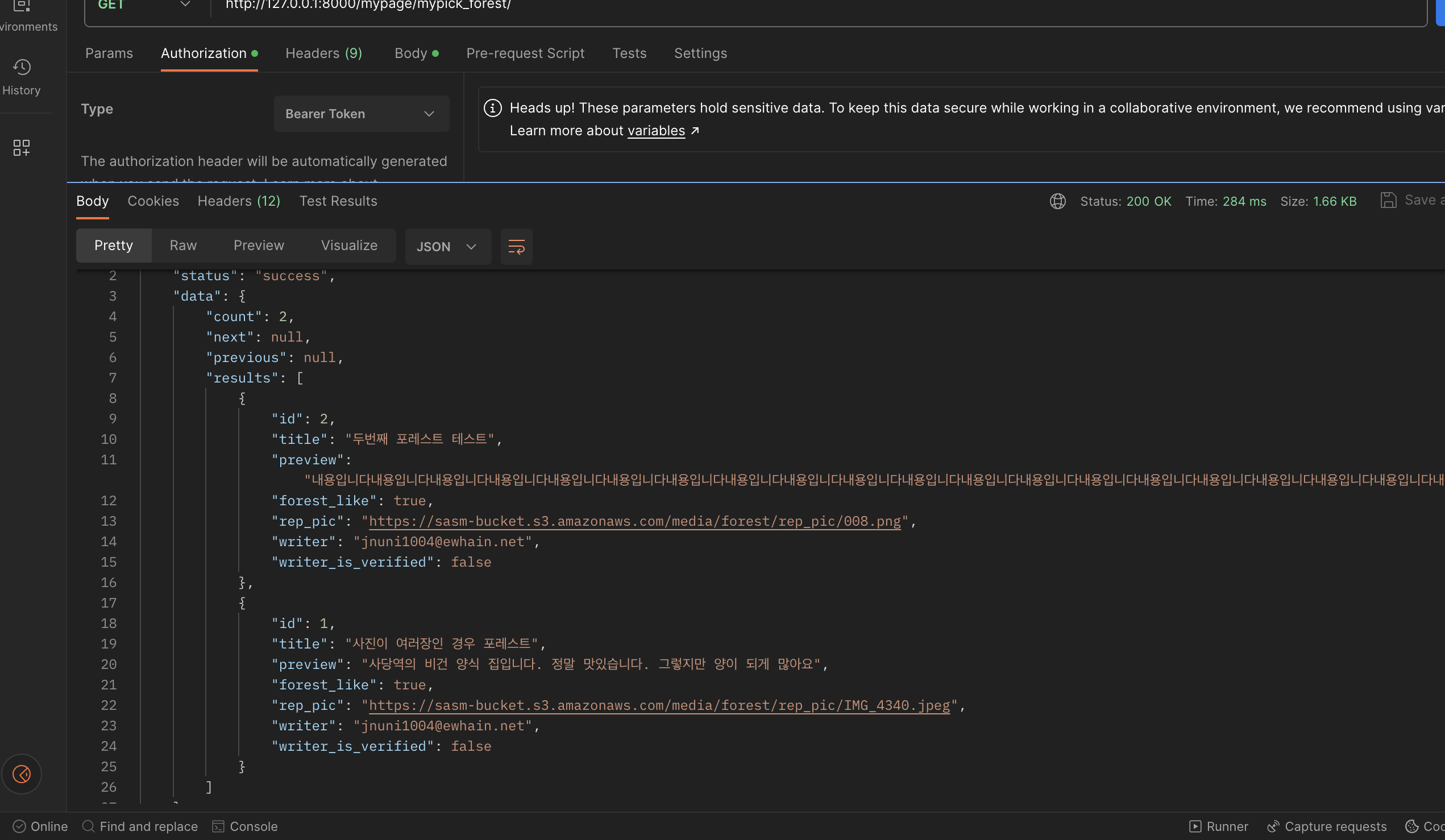Screen dimensions: 1445x840
Task: Click writer_is_verified false on line 24
Action: click(381, 746)
